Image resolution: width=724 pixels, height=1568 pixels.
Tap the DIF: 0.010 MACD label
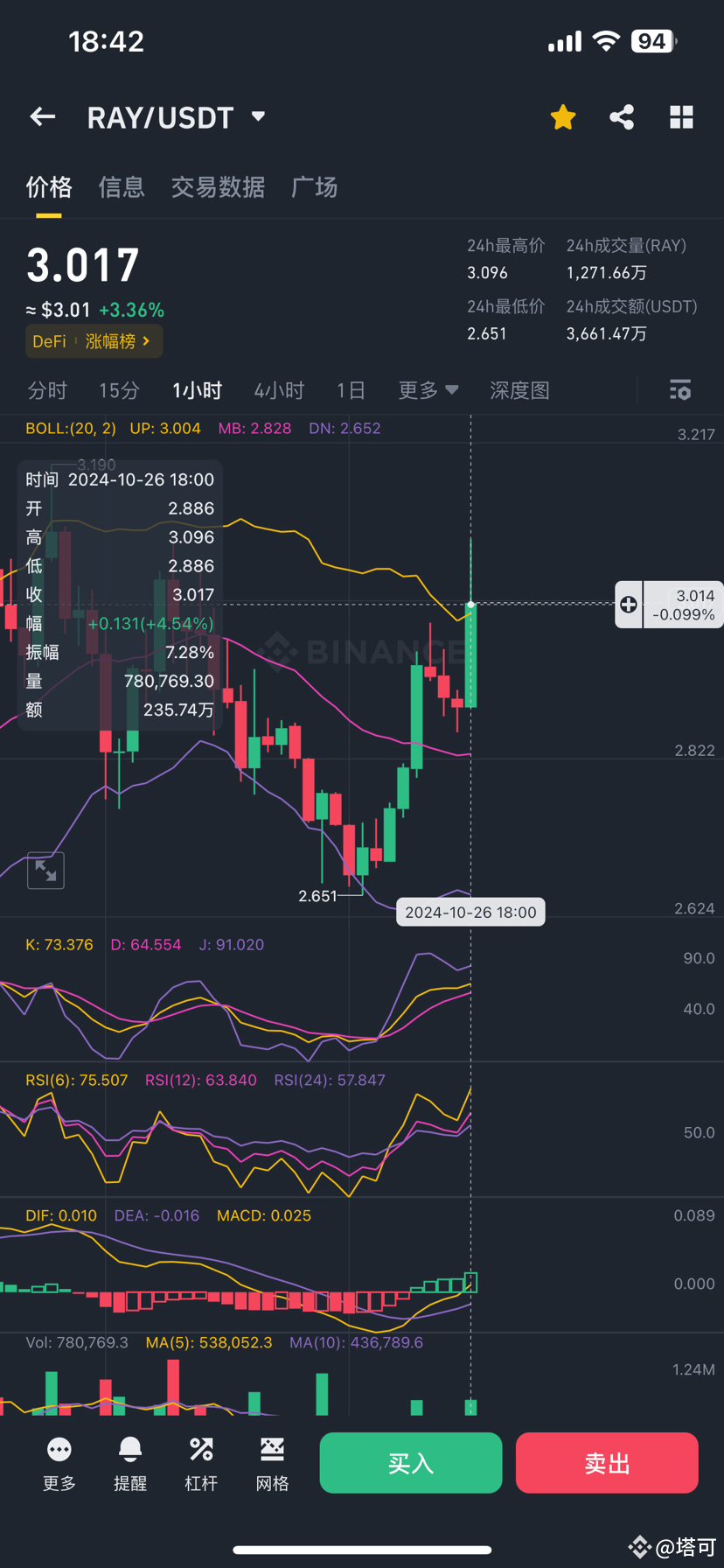pyautogui.click(x=61, y=1216)
